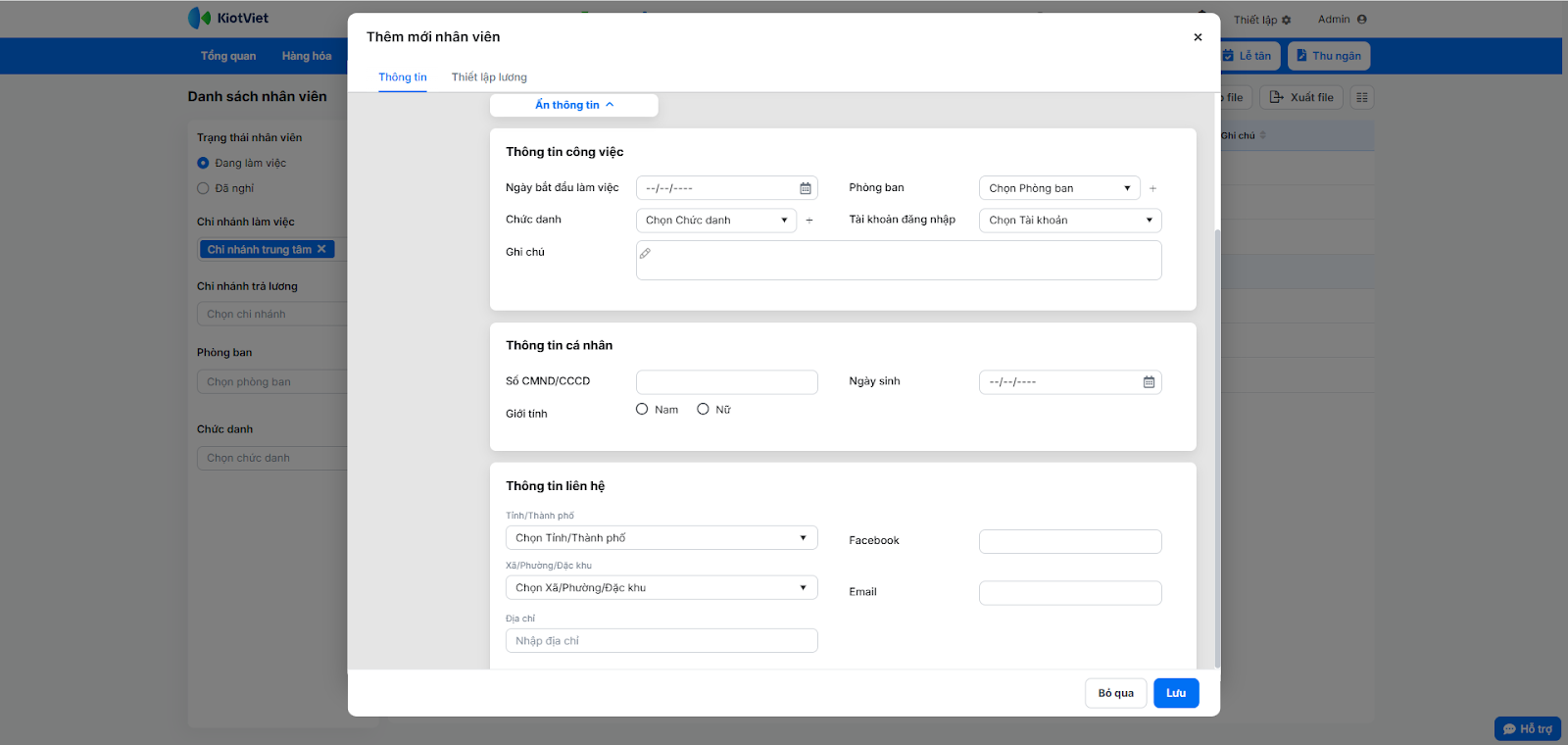Expand Chọn Phòng ban dropdown
The width and height of the screenshot is (1568, 745).
tap(1059, 188)
